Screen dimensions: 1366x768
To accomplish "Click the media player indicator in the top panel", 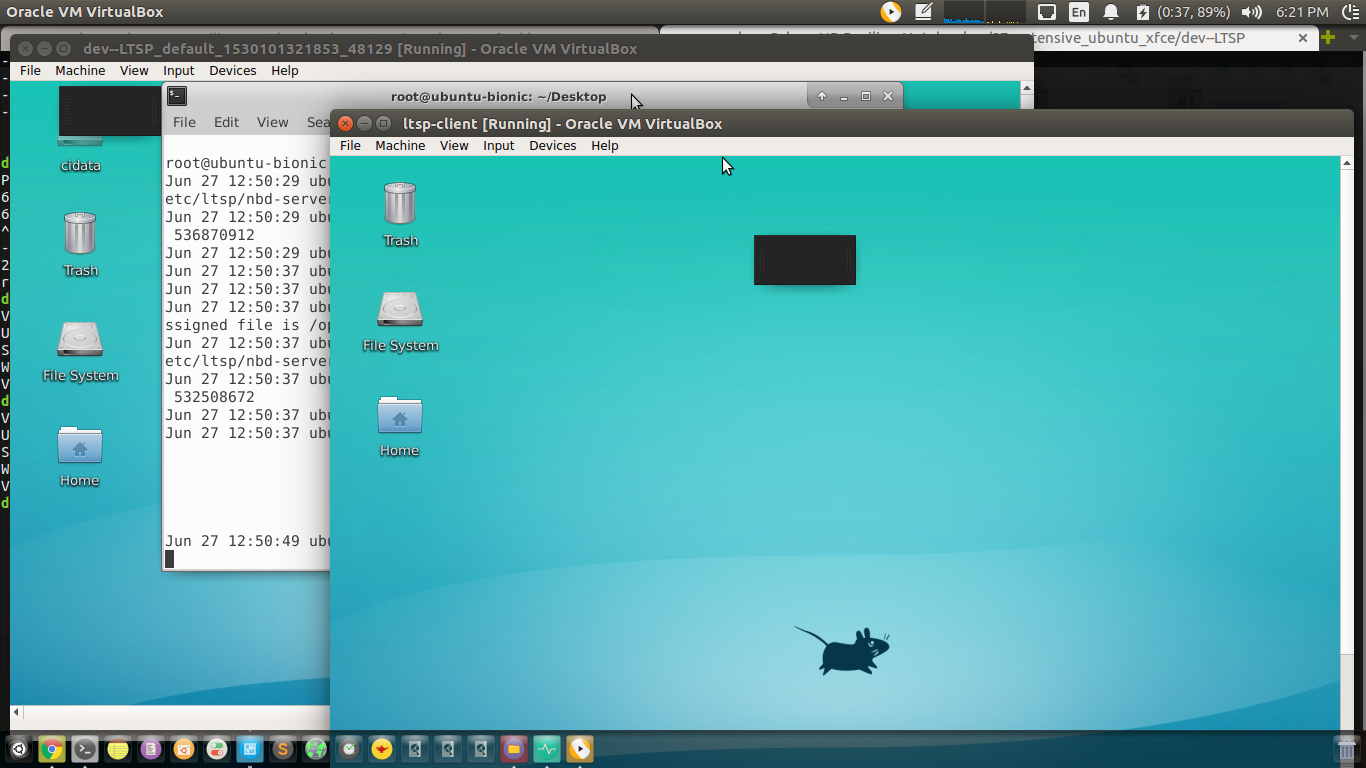I will click(x=891, y=12).
